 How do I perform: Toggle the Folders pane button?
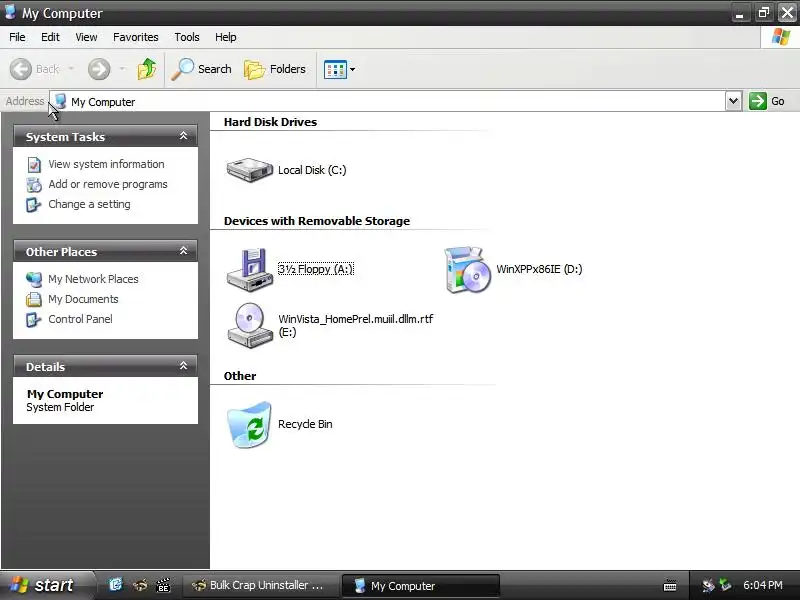pyautogui.click(x=275, y=69)
